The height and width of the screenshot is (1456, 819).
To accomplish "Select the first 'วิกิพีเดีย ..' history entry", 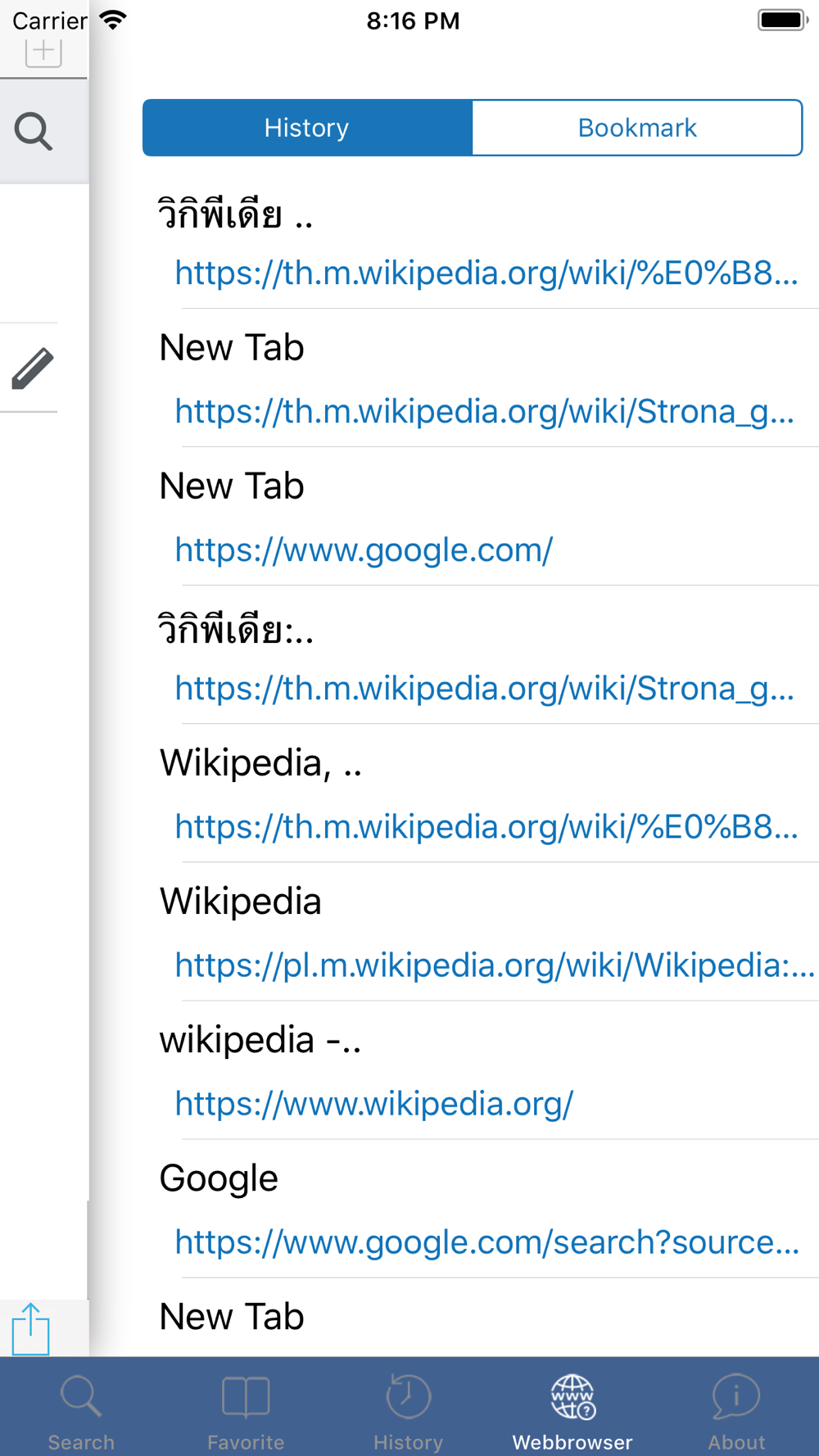I will tap(236, 215).
